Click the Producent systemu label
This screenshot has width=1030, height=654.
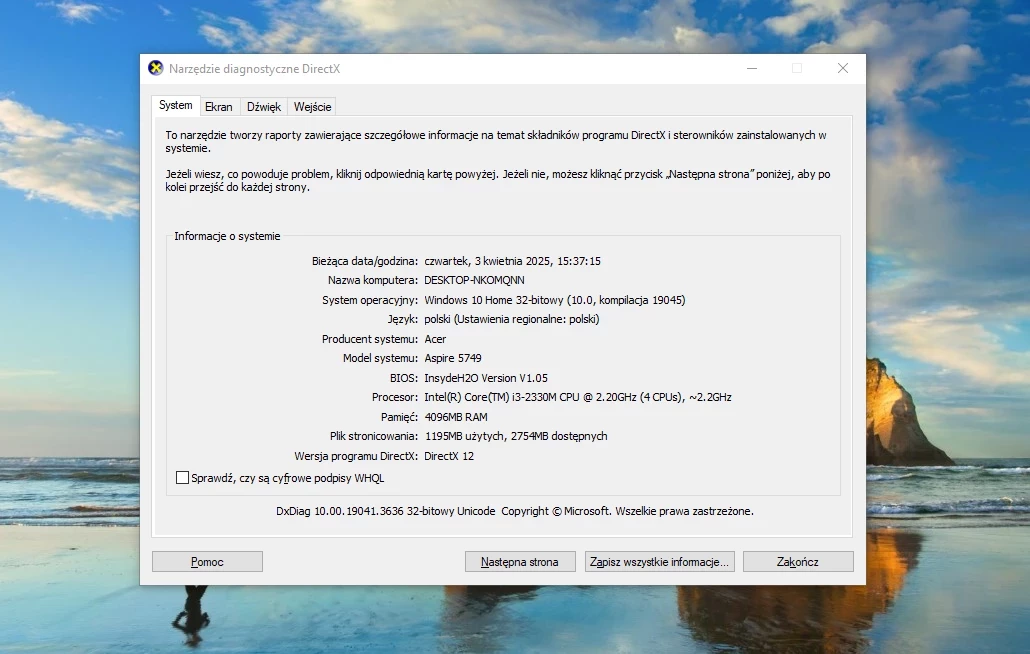[x=370, y=339]
